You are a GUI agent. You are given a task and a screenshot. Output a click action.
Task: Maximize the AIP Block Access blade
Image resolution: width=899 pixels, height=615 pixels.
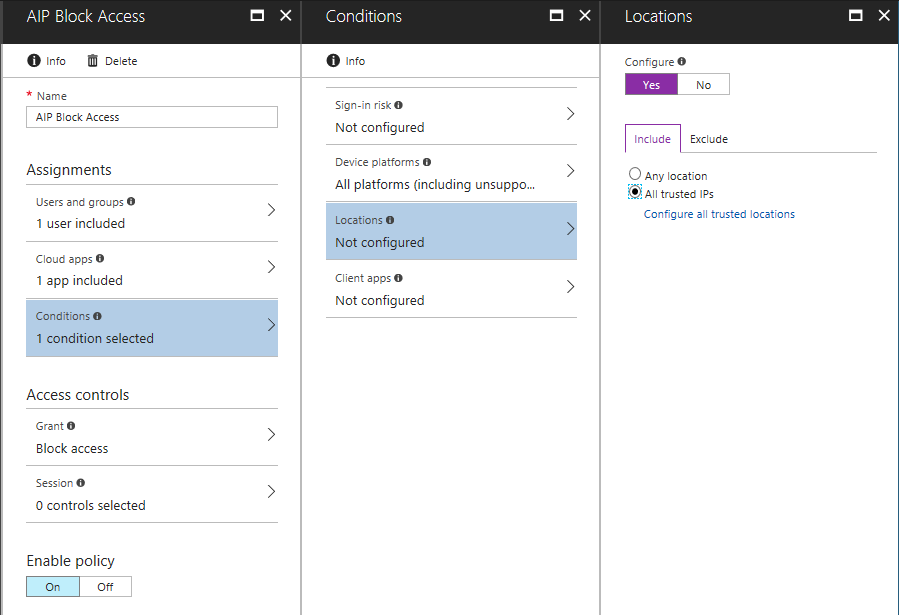tap(257, 15)
